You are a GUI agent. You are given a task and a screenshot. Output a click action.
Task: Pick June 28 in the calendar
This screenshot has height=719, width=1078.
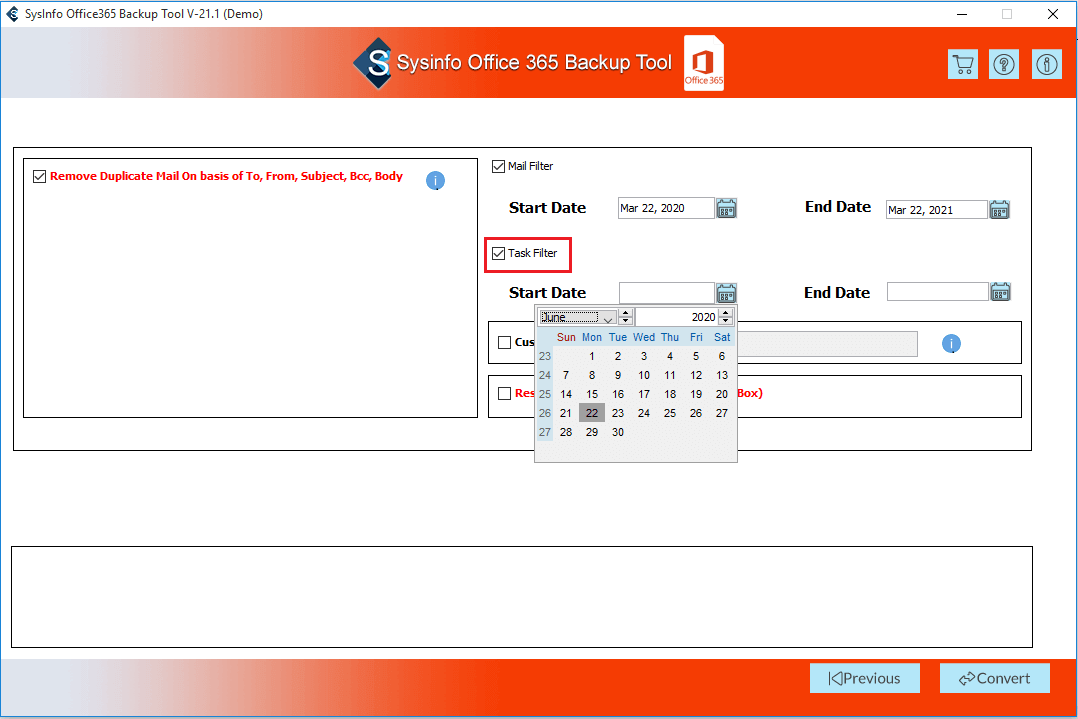[566, 432]
